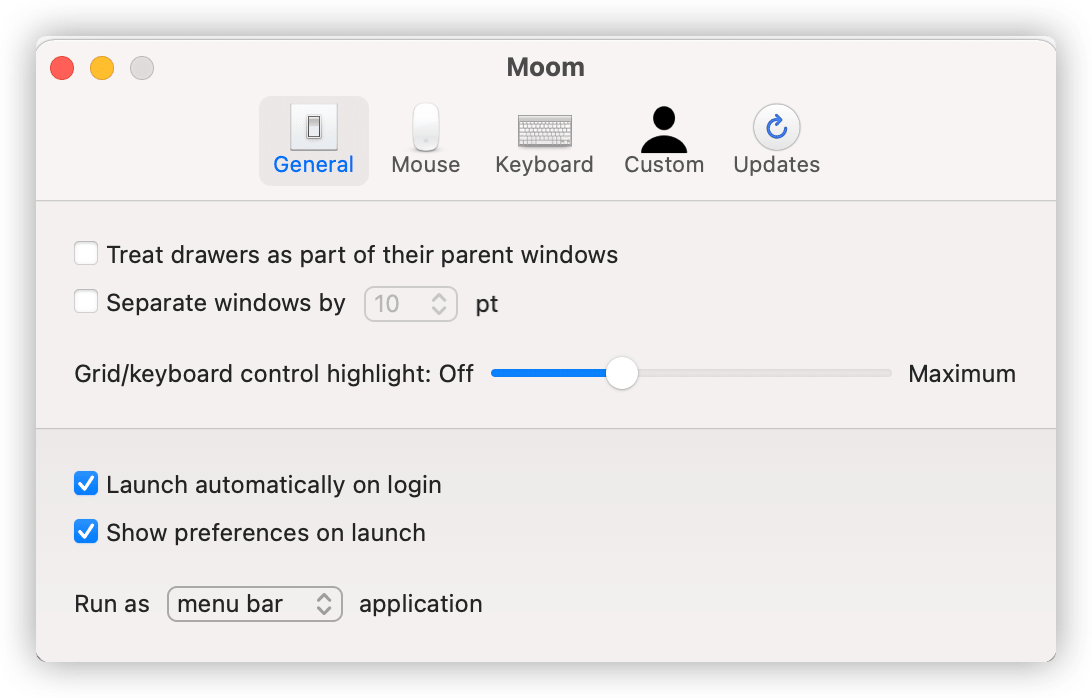Open the General preferences light-switch icon
Screen dimensions: 1092x698
313,127
